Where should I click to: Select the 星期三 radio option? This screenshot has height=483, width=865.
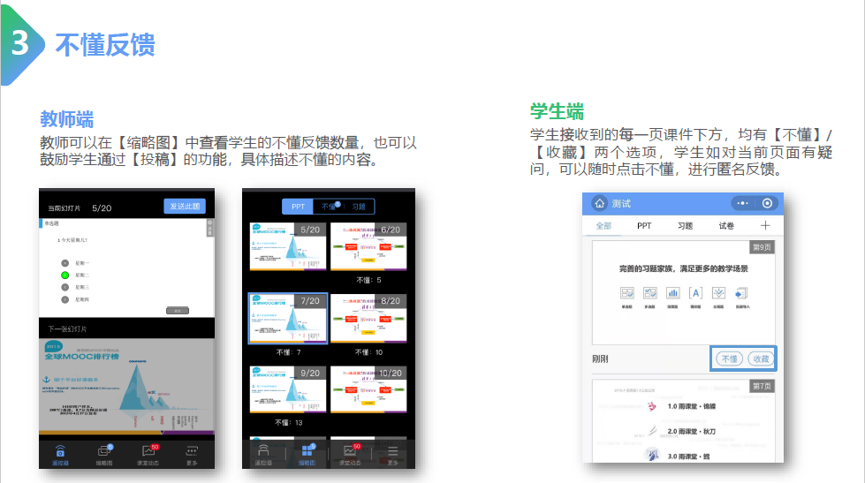[x=65, y=287]
